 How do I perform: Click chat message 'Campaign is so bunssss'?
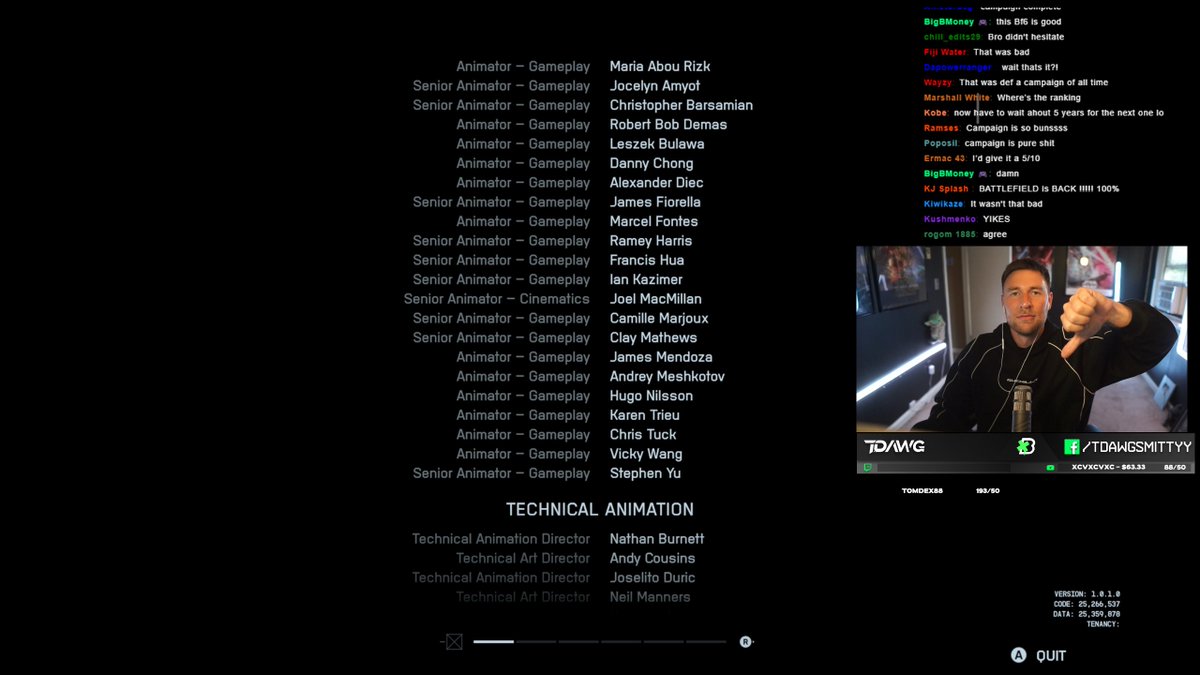click(x=1017, y=128)
